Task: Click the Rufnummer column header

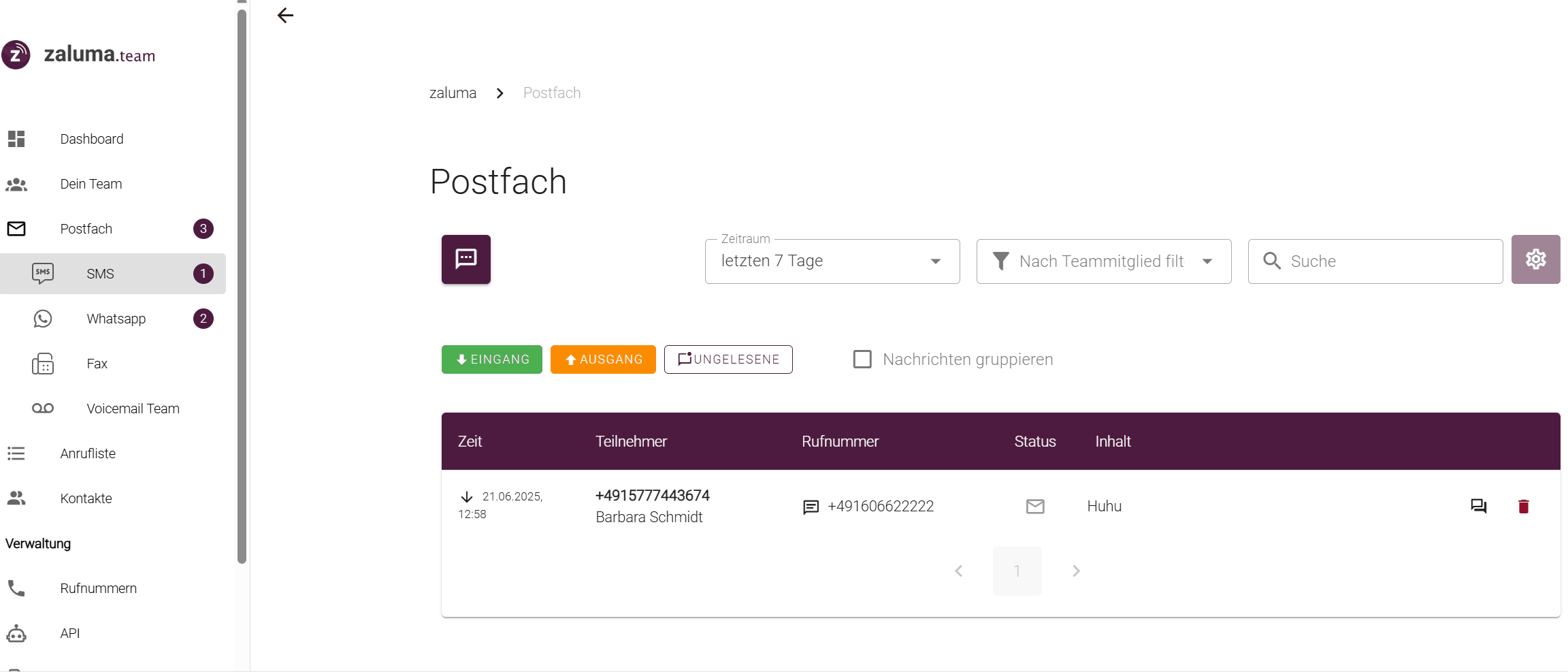Action: [840, 442]
